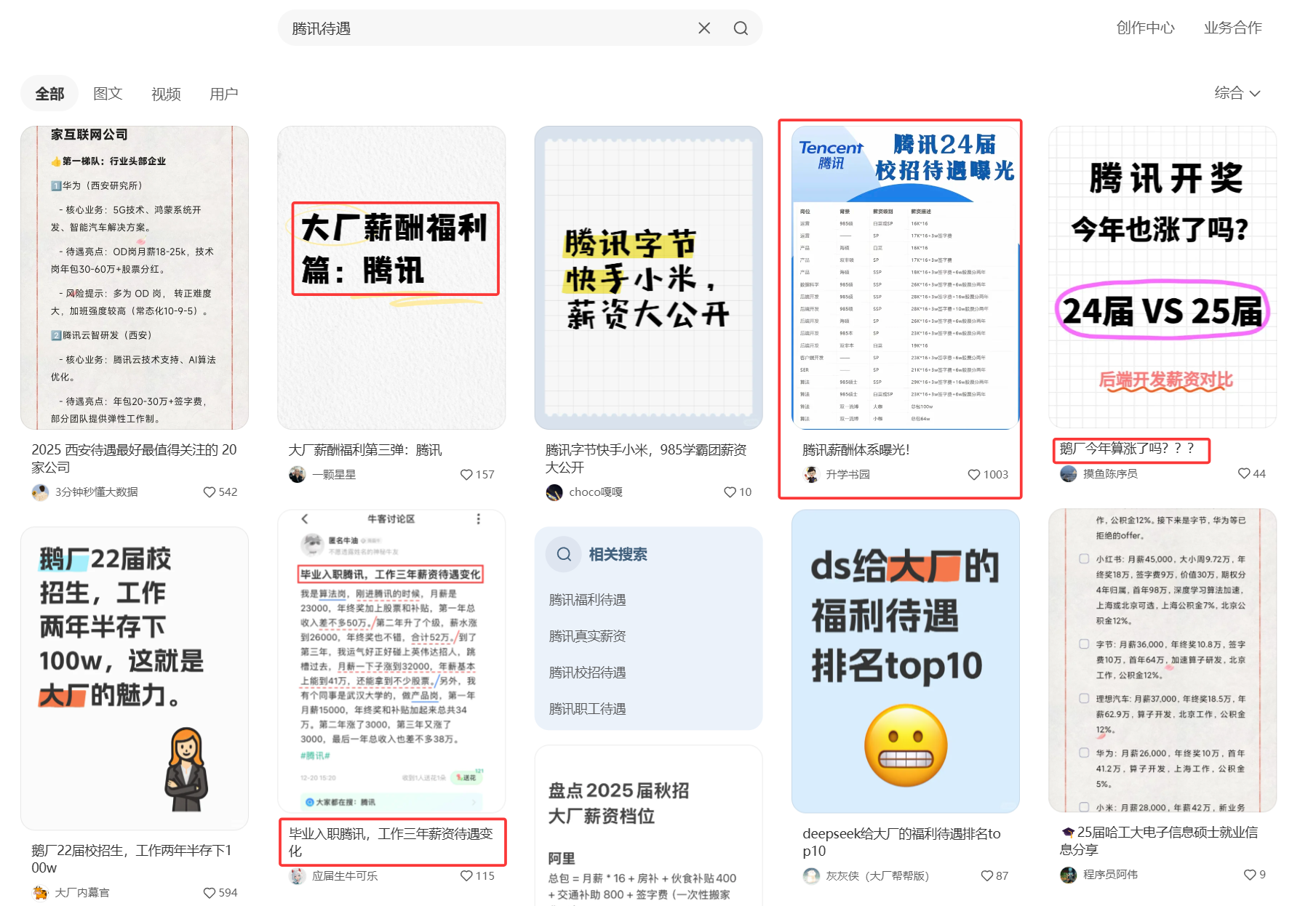The height and width of the screenshot is (906, 1316).
Task: Like the post by 应届生牛可乐
Action: [466, 875]
